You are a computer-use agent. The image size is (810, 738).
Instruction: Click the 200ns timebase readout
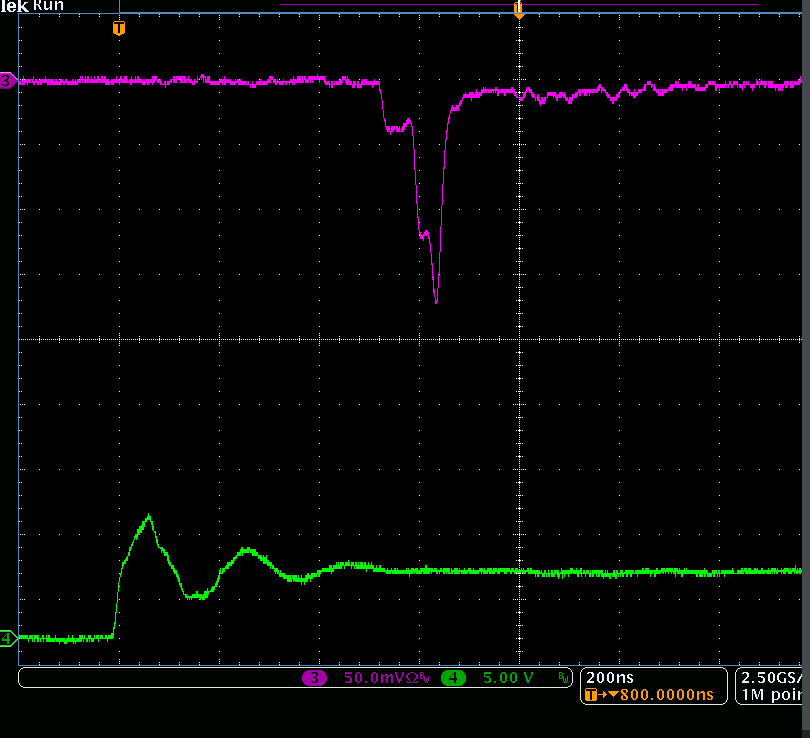coord(610,678)
